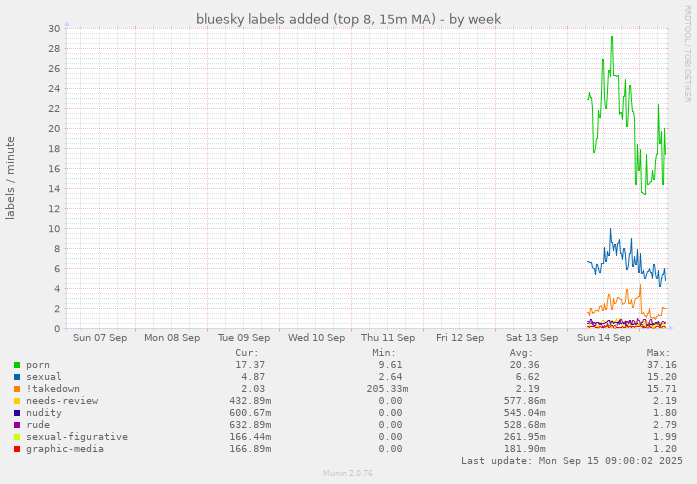Click porn average value 20.36
The width and height of the screenshot is (697, 484).
coord(525,365)
